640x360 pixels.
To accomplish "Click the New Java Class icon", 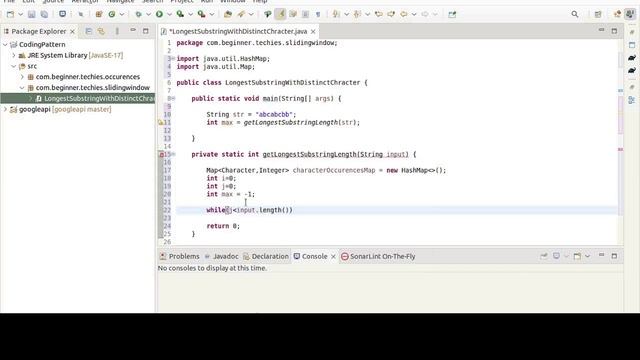I will pos(112,14).
